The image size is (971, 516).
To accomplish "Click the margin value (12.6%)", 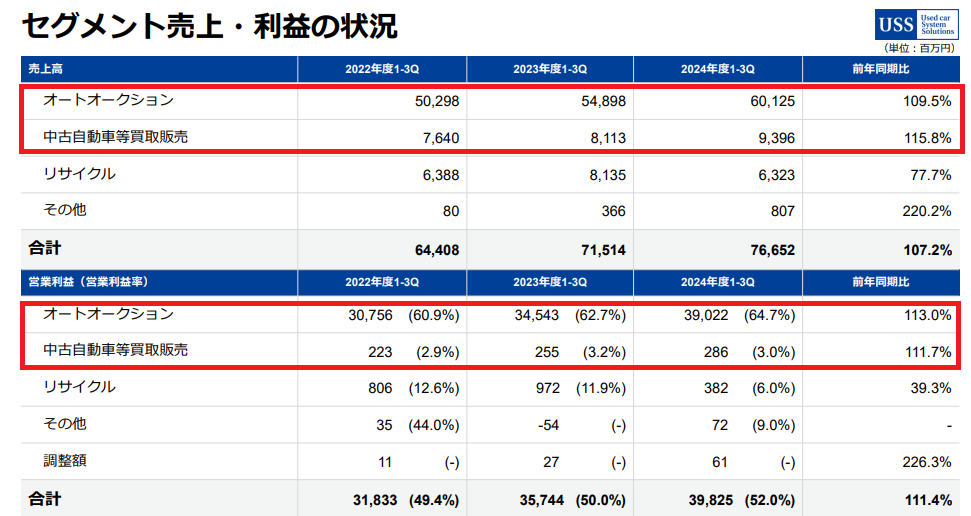I will click(433, 388).
